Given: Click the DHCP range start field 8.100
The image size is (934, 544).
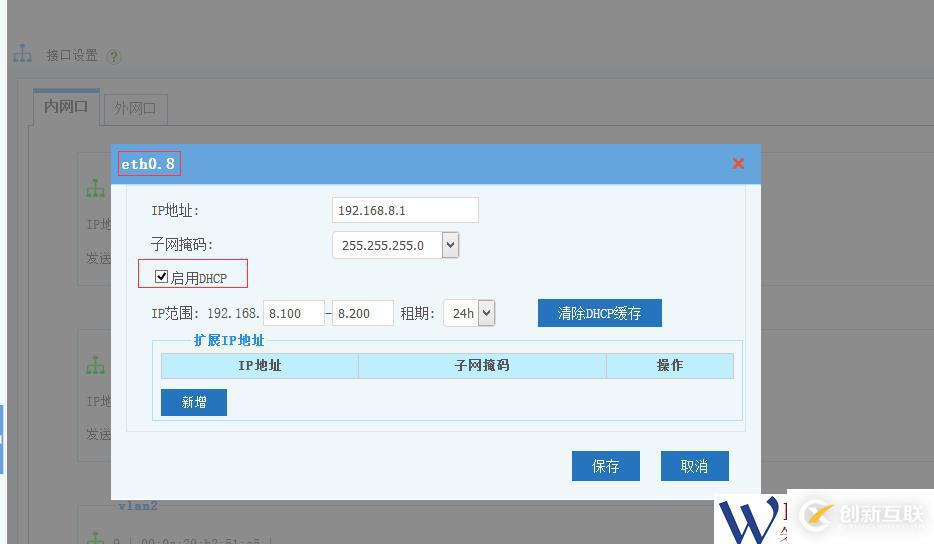Looking at the screenshot, I should pyautogui.click(x=294, y=313).
